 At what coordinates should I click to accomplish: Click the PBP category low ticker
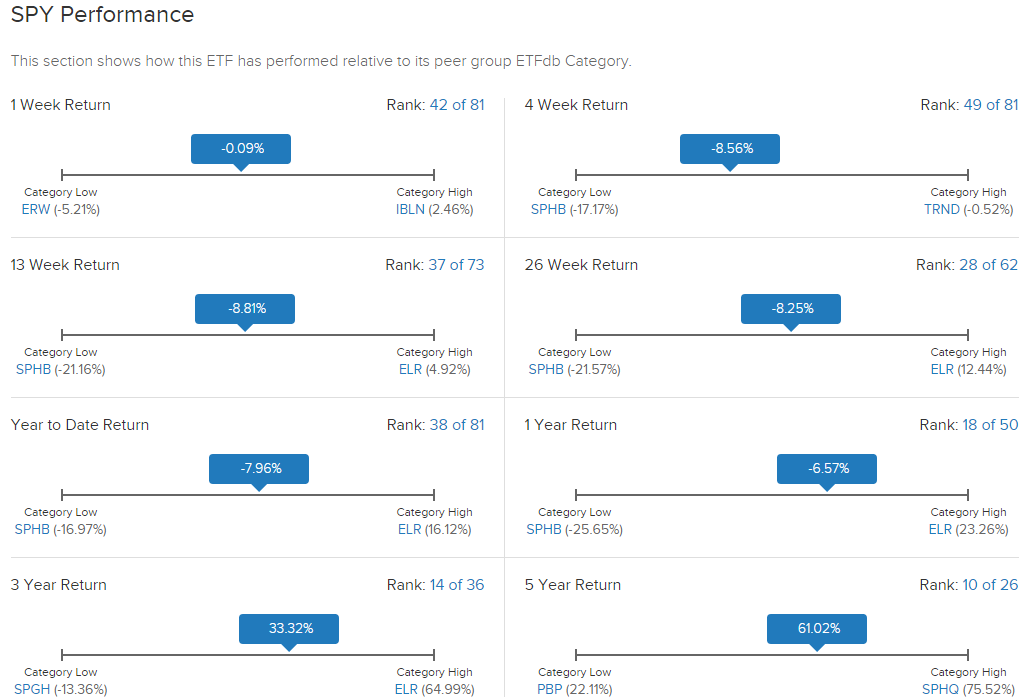[x=550, y=689]
